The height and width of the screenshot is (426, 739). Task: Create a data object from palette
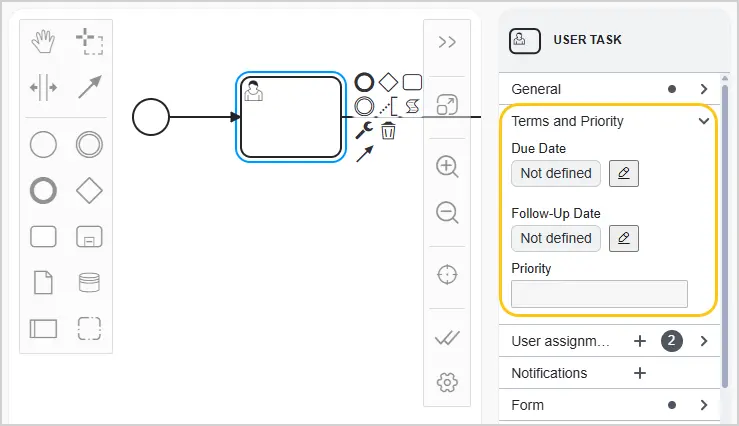[x=43, y=283]
